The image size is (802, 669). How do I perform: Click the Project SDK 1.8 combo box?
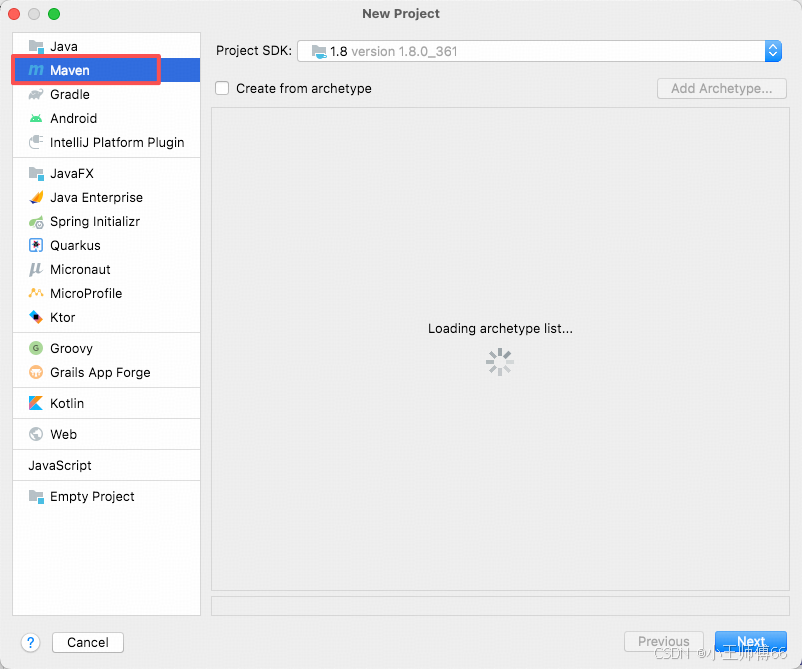point(539,51)
